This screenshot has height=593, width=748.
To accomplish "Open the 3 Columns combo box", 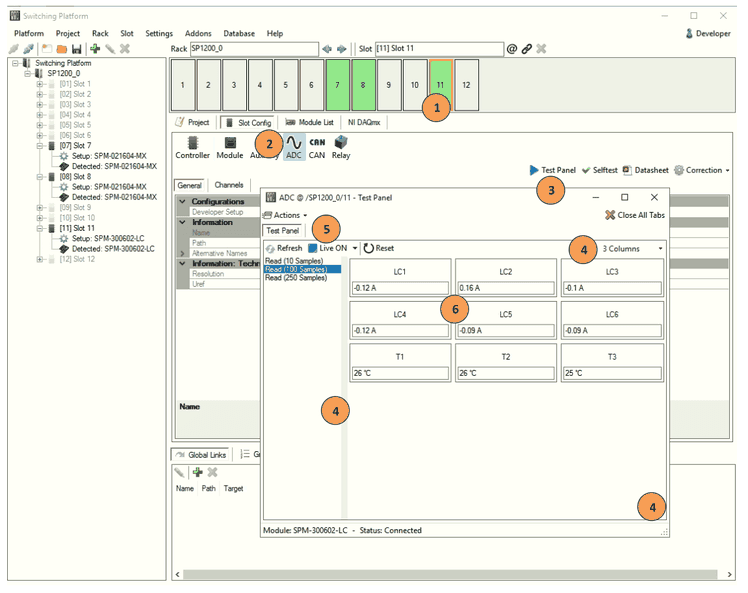I will click(632, 249).
